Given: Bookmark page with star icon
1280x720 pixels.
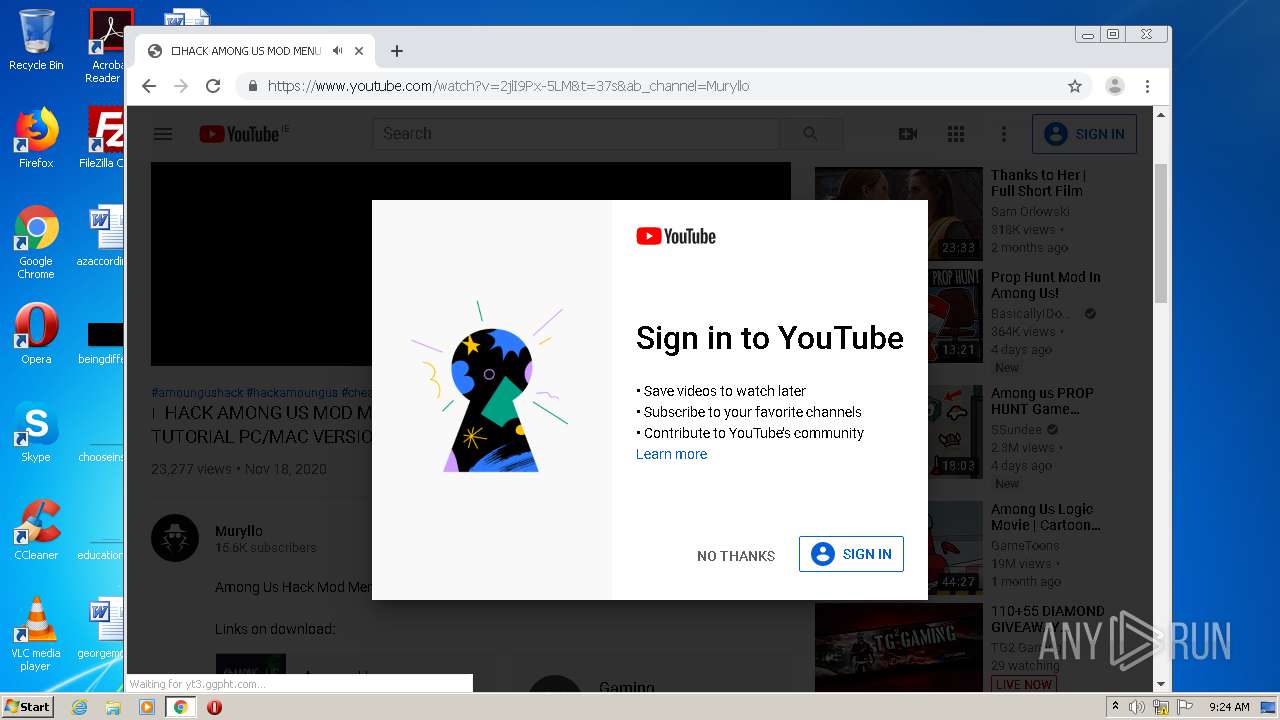Looking at the screenshot, I should [1075, 86].
